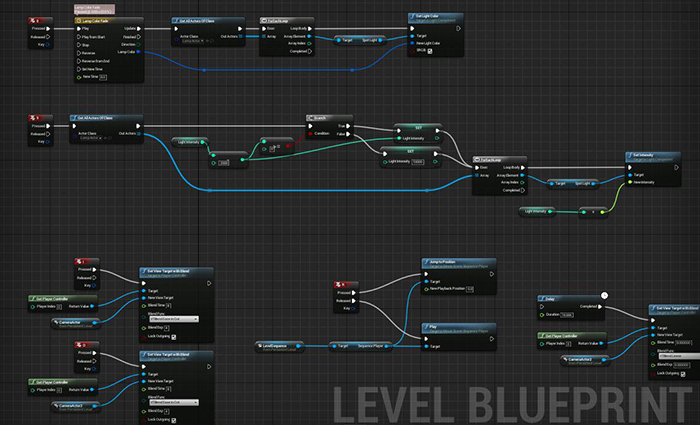Click the Lamp Color Fade comment label
This screenshot has height=425, width=700.
coord(93,8)
